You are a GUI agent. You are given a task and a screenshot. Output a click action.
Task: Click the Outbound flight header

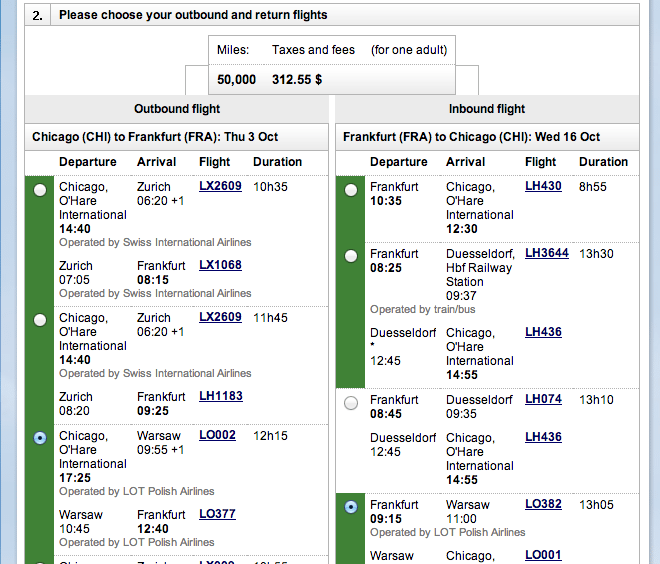[177, 109]
